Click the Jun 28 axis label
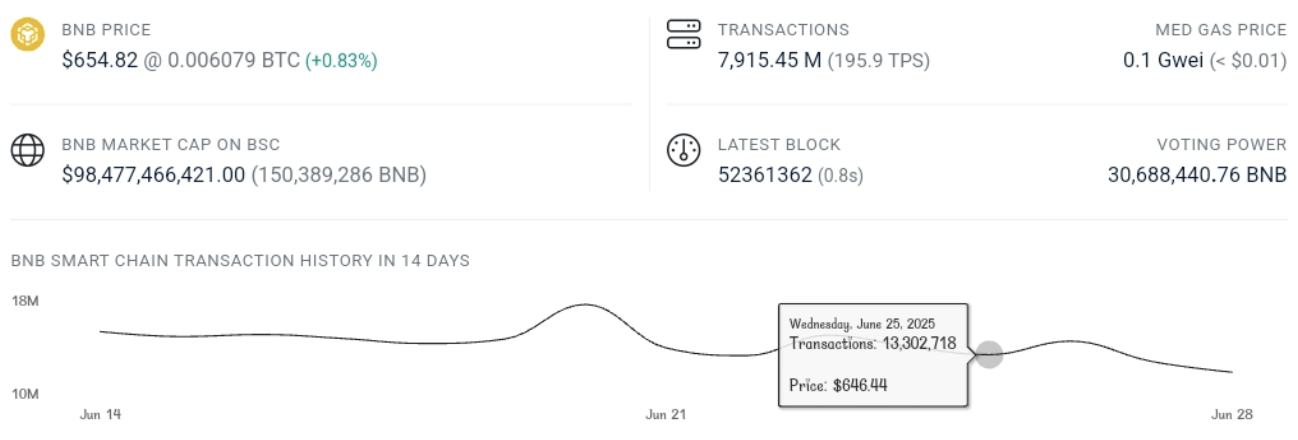Screen dimensions: 1298x440 coord(1232,414)
